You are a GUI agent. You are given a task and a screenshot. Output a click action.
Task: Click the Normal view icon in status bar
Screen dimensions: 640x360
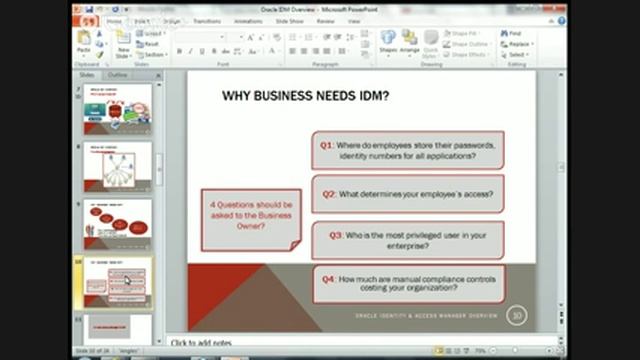coord(439,351)
